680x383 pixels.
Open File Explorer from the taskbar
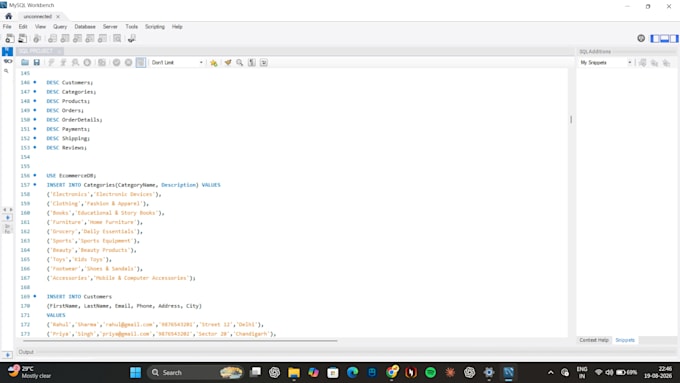(294, 372)
